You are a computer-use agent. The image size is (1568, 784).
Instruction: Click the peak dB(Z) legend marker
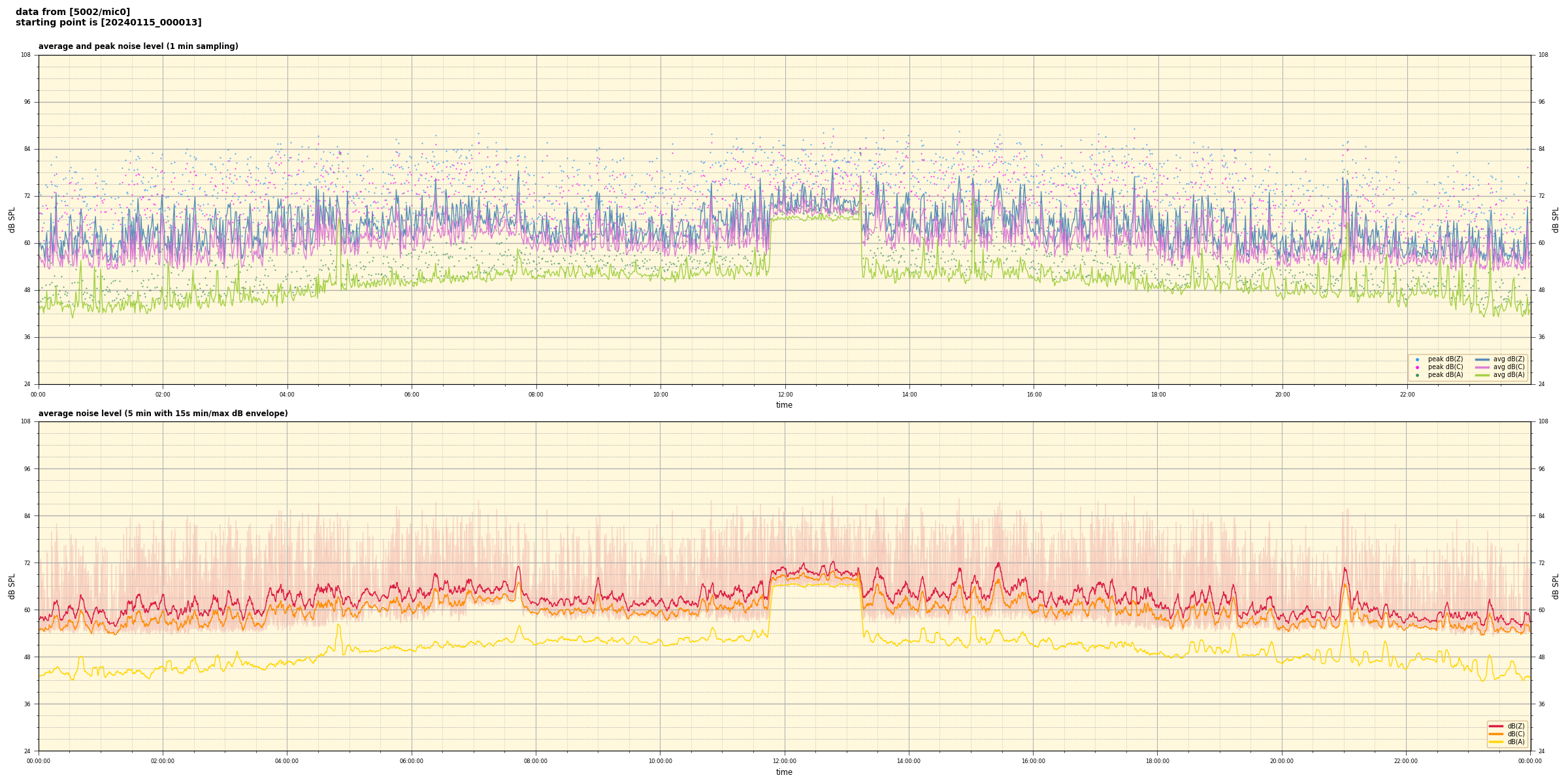coord(1417,359)
